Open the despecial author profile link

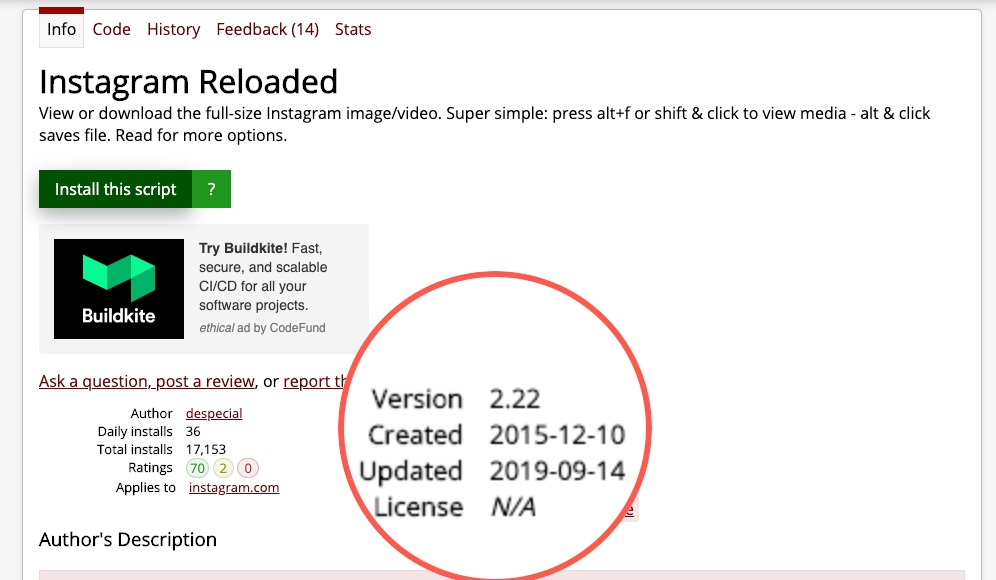tap(214, 414)
